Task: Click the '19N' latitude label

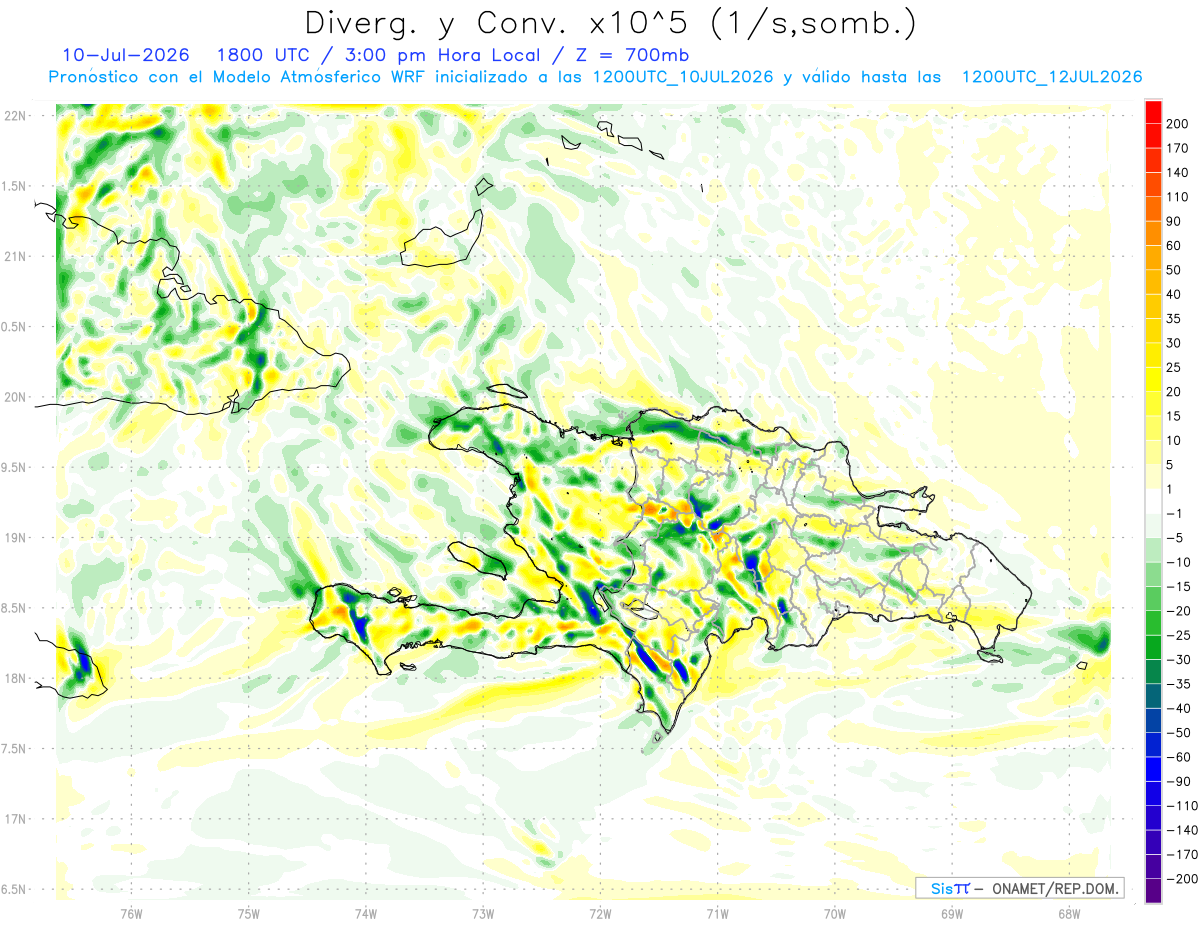Action: [14, 538]
